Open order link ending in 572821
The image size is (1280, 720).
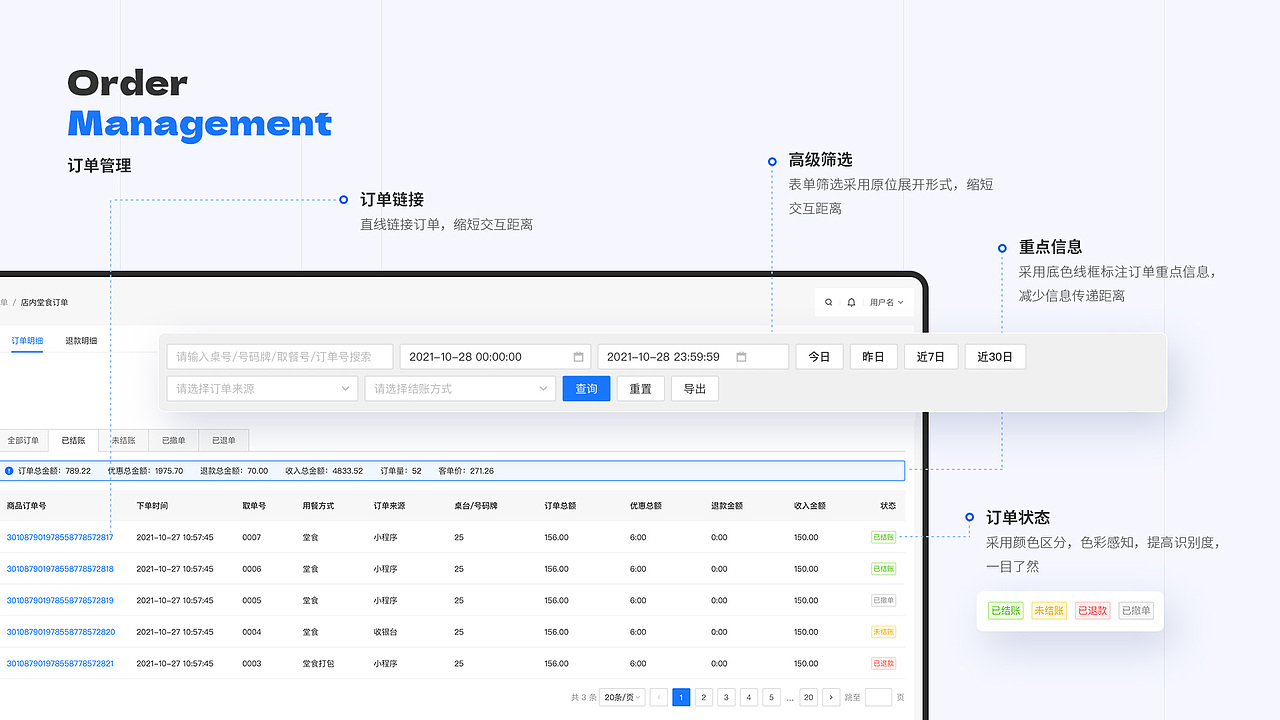coord(60,663)
